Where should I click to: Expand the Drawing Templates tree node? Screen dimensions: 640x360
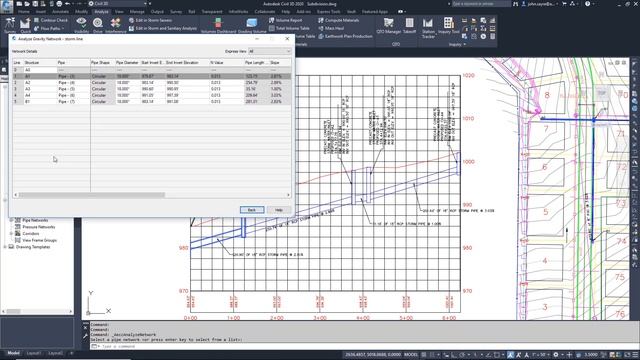(4, 247)
